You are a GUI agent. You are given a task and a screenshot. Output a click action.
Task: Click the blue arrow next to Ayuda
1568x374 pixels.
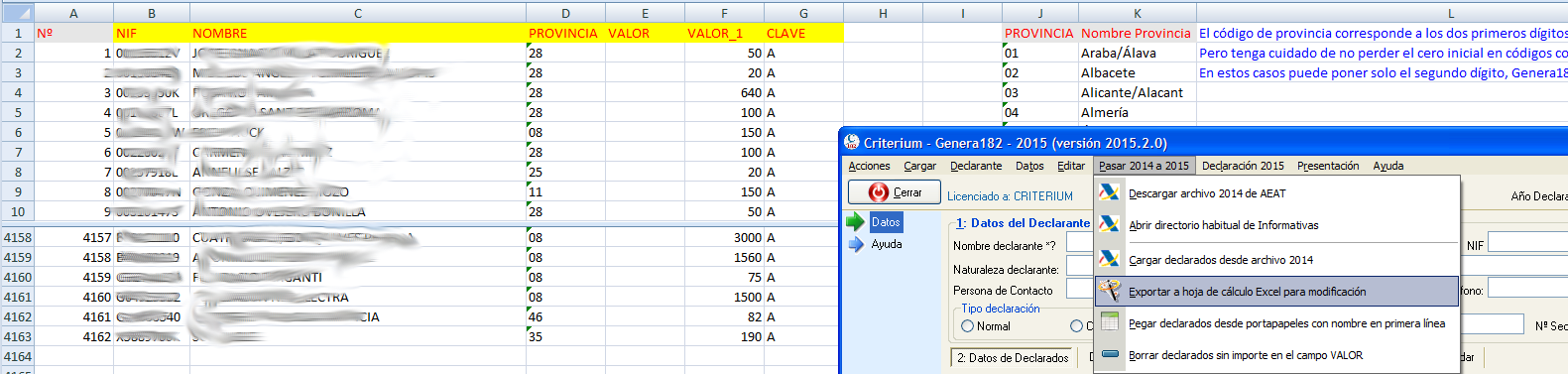click(856, 244)
